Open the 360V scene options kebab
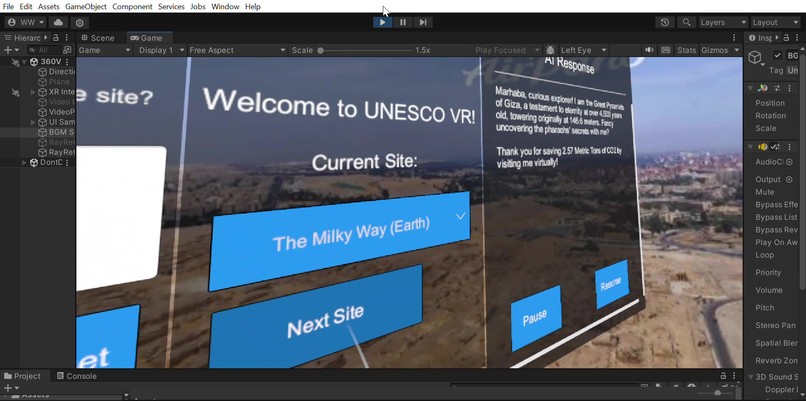Image resolution: width=806 pixels, height=401 pixels. (x=67, y=62)
